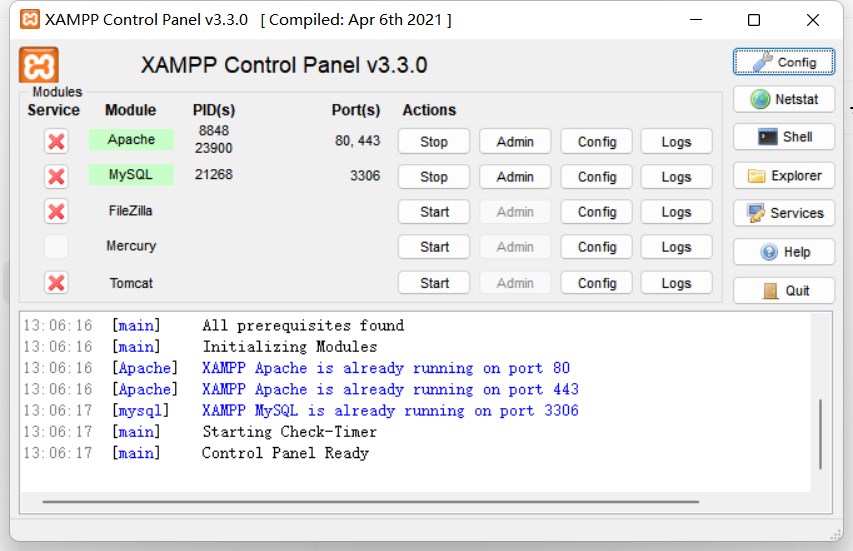Open FileZilla Config menu
The width and height of the screenshot is (853, 551).
pyautogui.click(x=596, y=212)
